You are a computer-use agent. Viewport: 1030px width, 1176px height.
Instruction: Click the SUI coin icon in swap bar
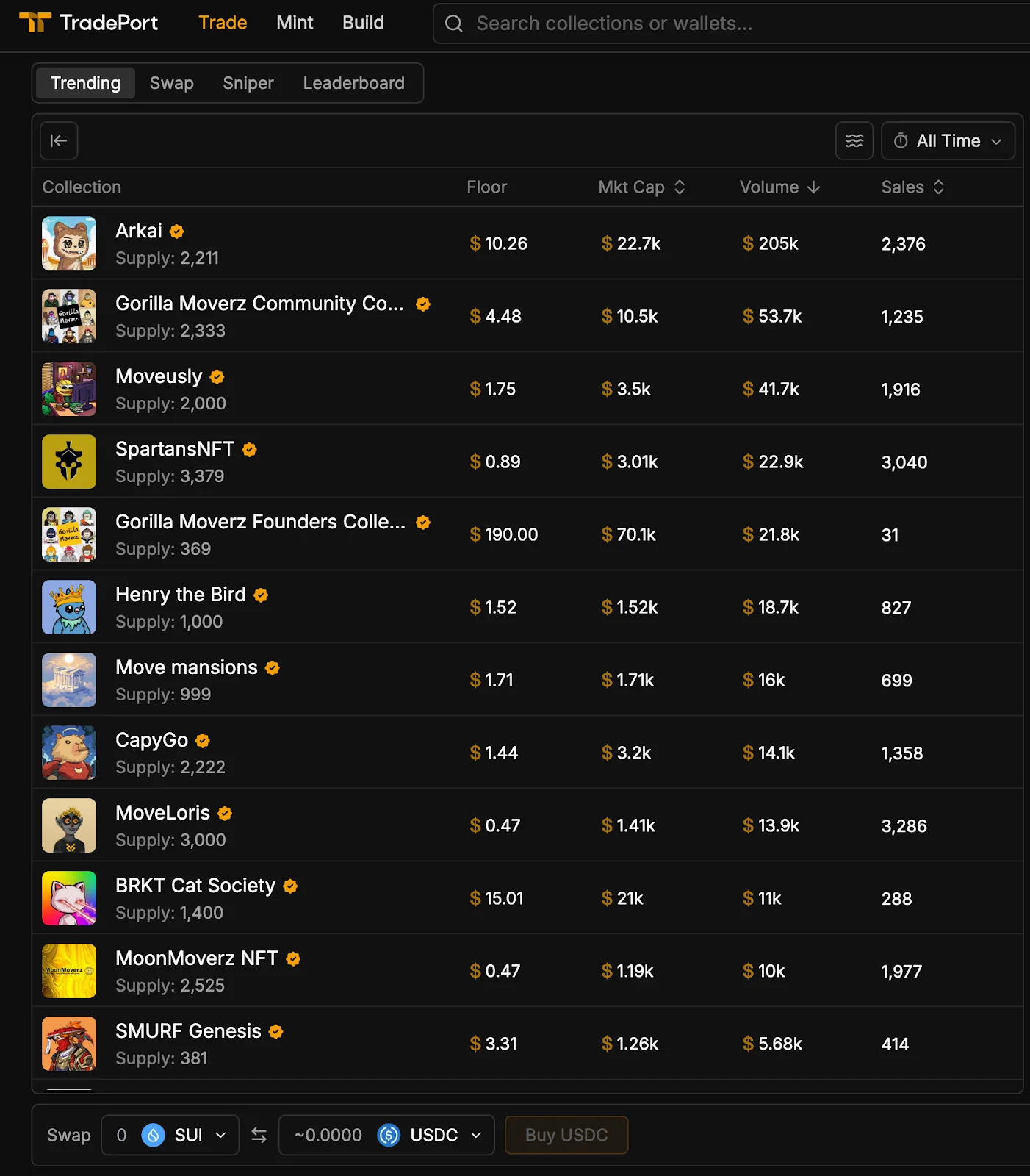[152, 1135]
